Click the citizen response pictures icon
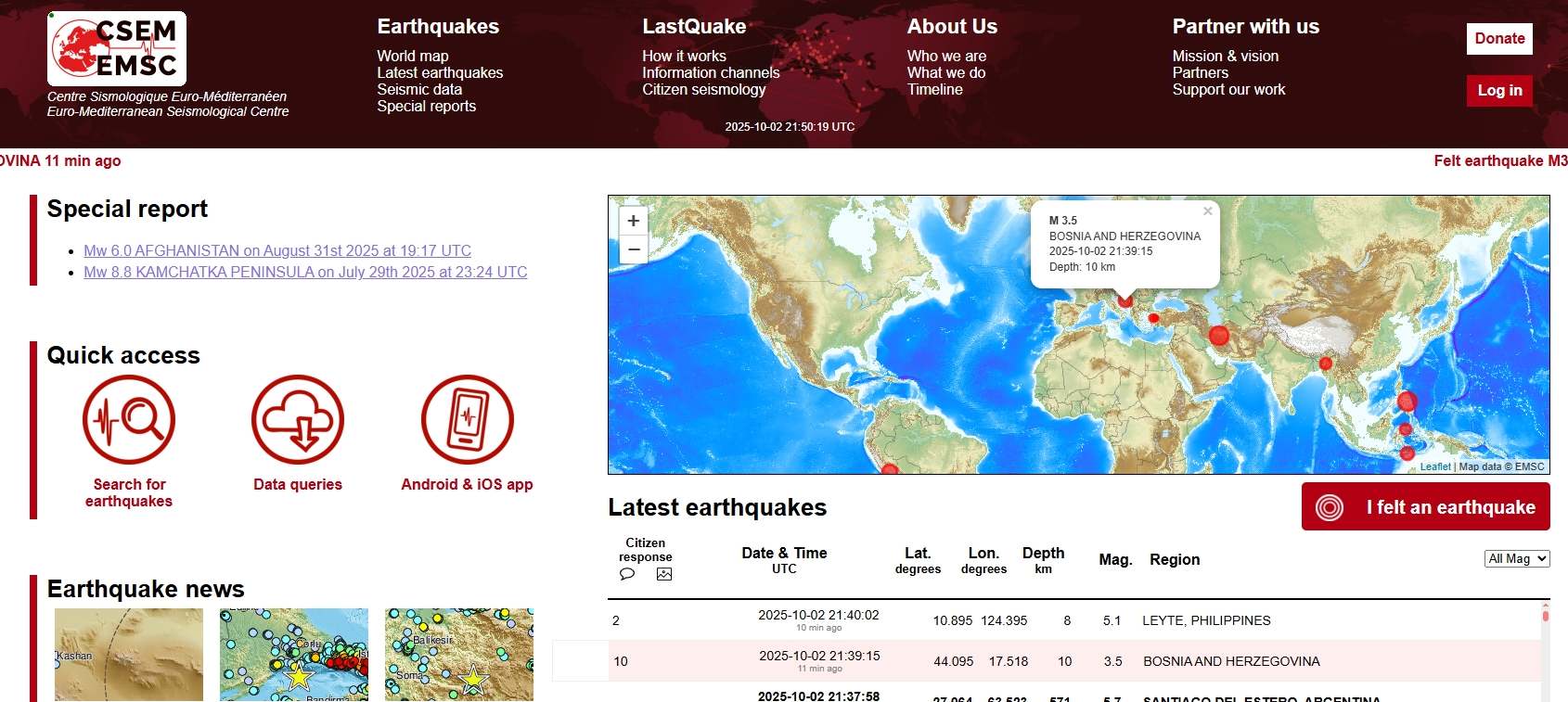 (664, 574)
